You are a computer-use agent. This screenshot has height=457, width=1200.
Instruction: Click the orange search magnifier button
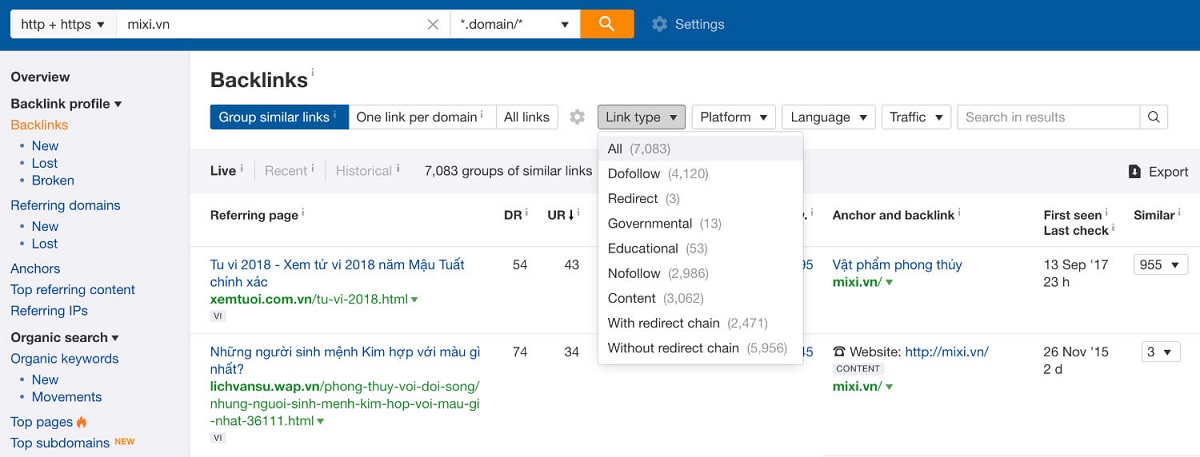[607, 24]
